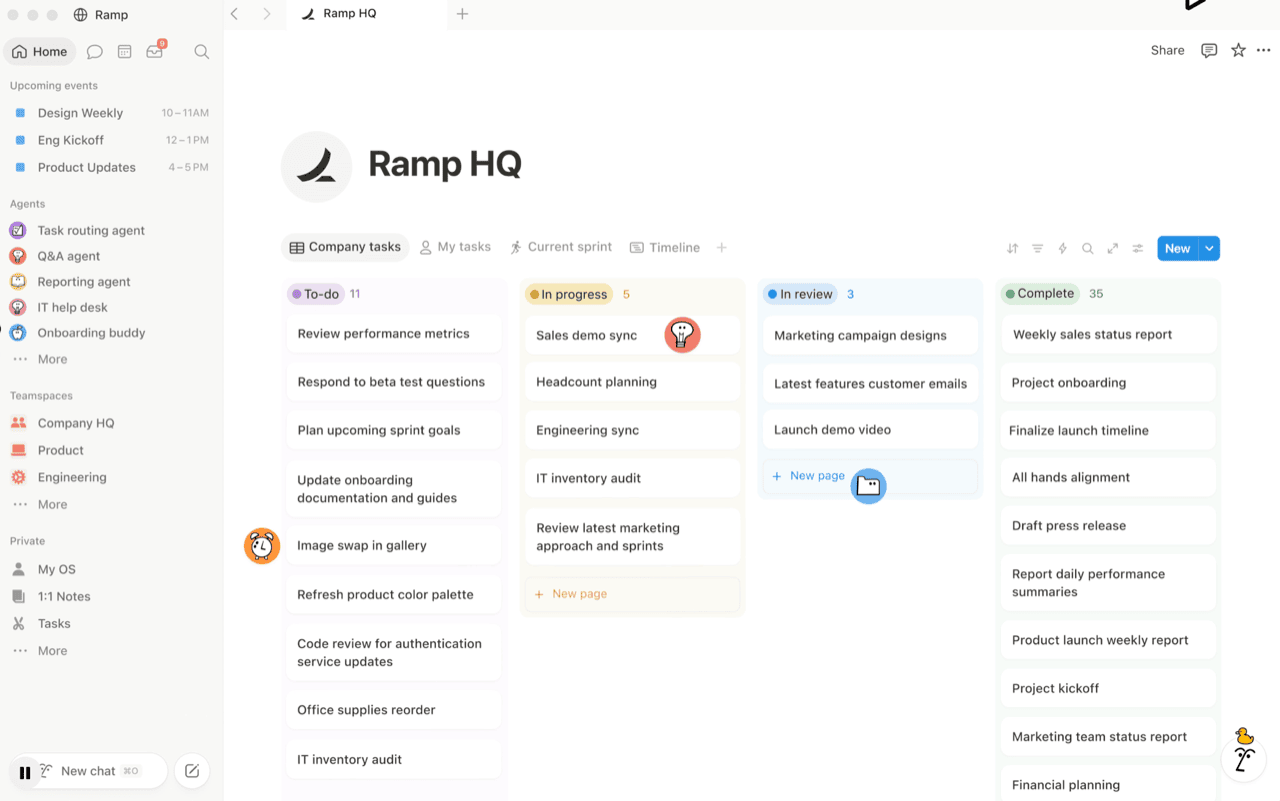Screen dimensions: 1280x801
Task: Switch to the Company tasks view
Action: point(345,247)
